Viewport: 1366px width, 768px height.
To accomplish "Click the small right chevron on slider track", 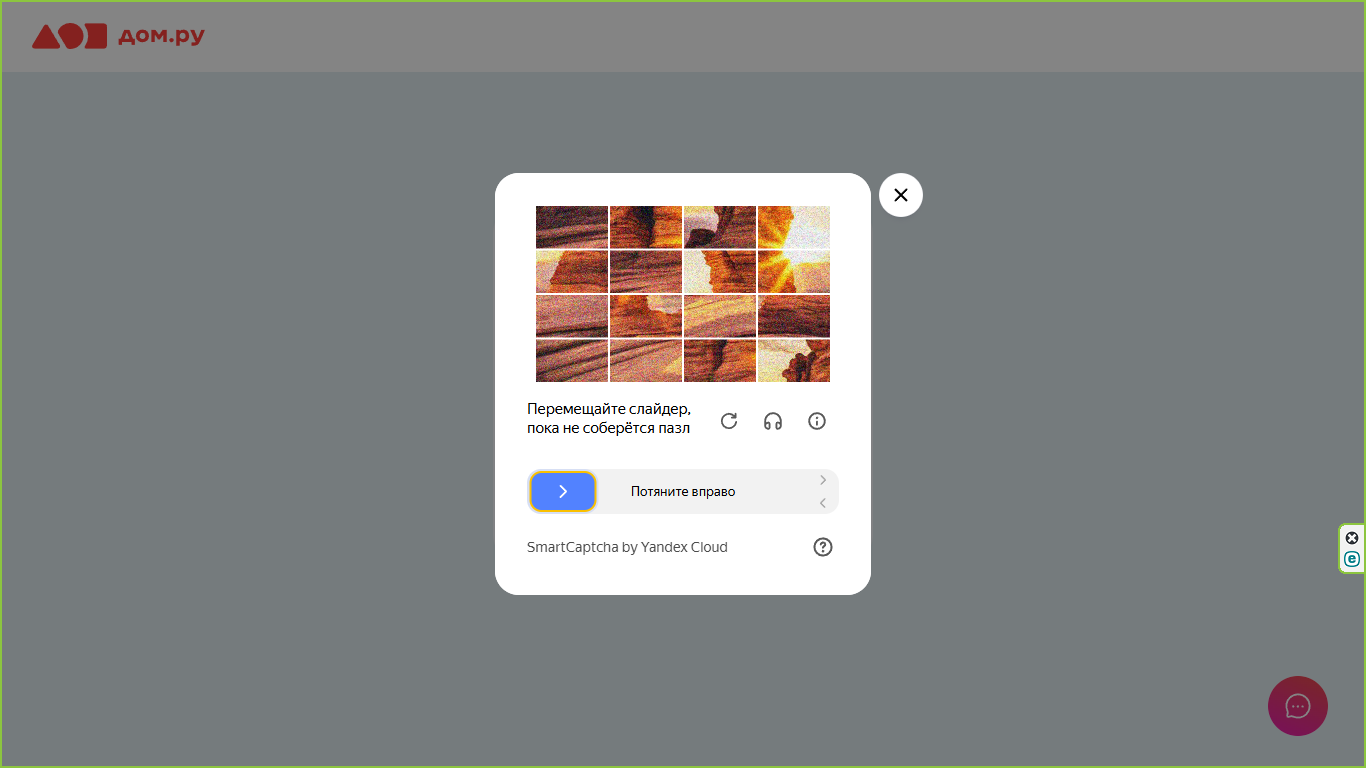I will coord(823,480).
